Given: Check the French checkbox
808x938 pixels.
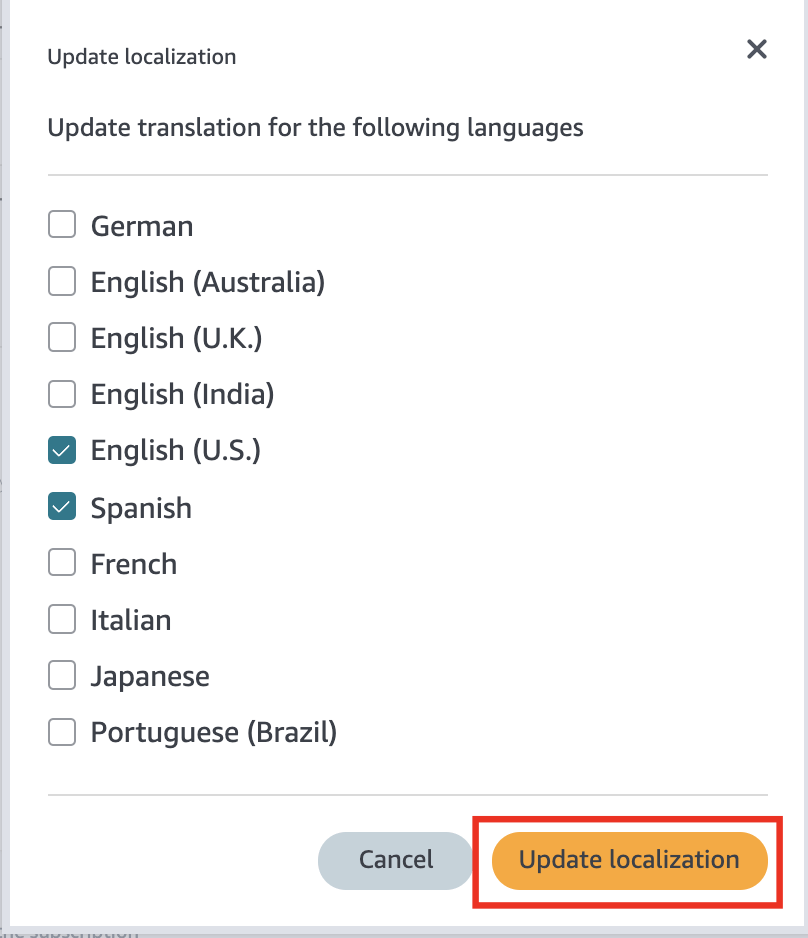Looking at the screenshot, I should click(61, 563).
